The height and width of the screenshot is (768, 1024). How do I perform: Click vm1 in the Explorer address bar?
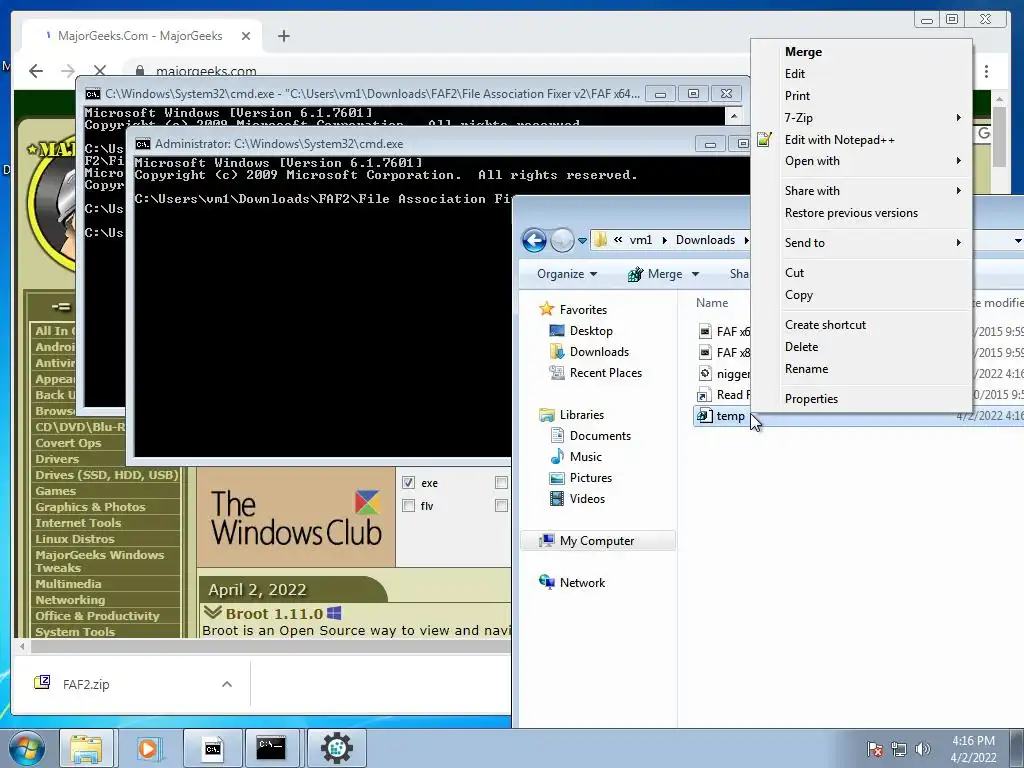point(640,240)
